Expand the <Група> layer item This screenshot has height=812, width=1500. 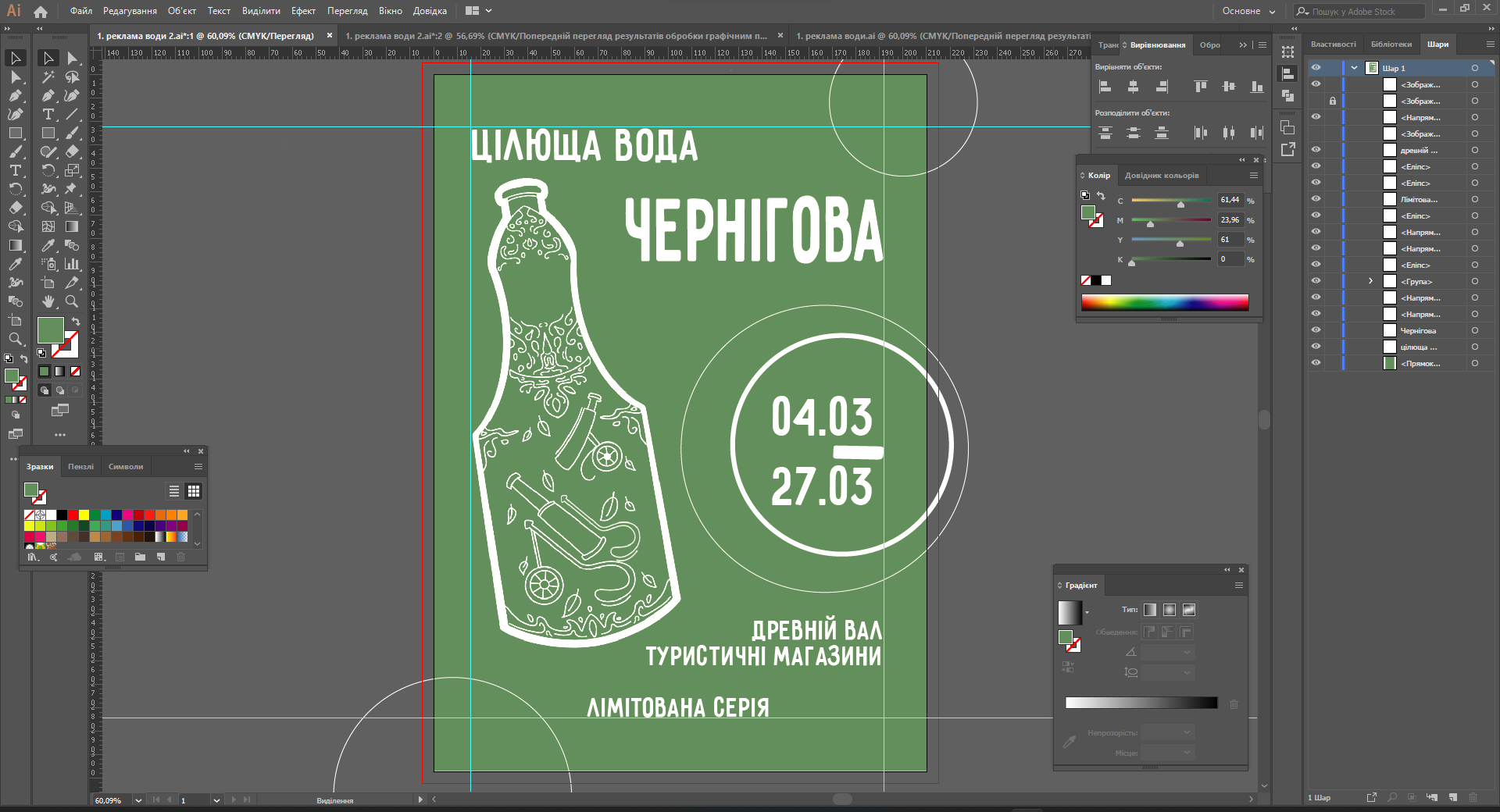[x=1370, y=281]
